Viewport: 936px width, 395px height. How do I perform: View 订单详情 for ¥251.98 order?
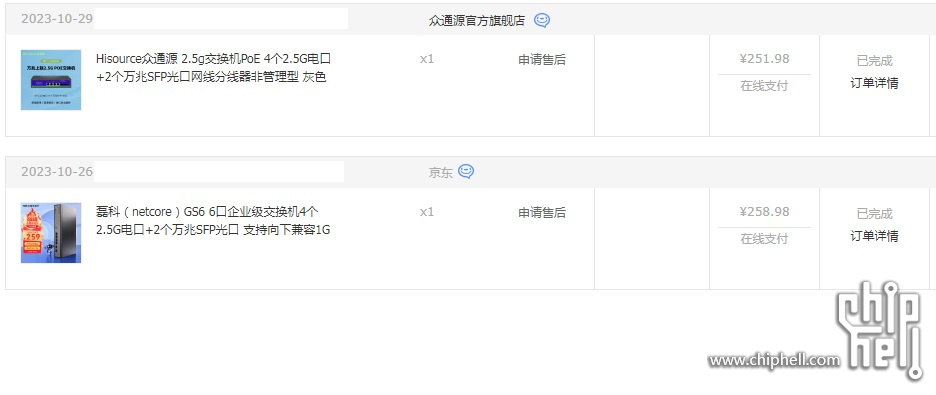tap(875, 83)
